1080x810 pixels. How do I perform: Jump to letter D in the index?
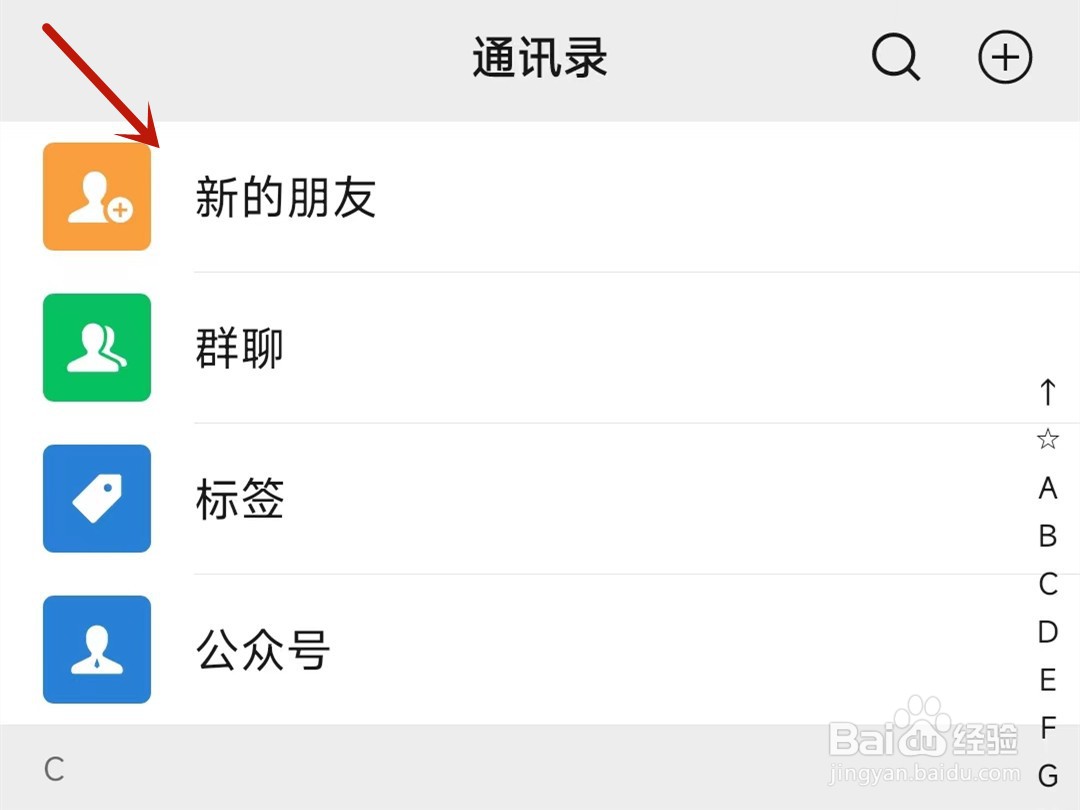pyautogui.click(x=1047, y=631)
